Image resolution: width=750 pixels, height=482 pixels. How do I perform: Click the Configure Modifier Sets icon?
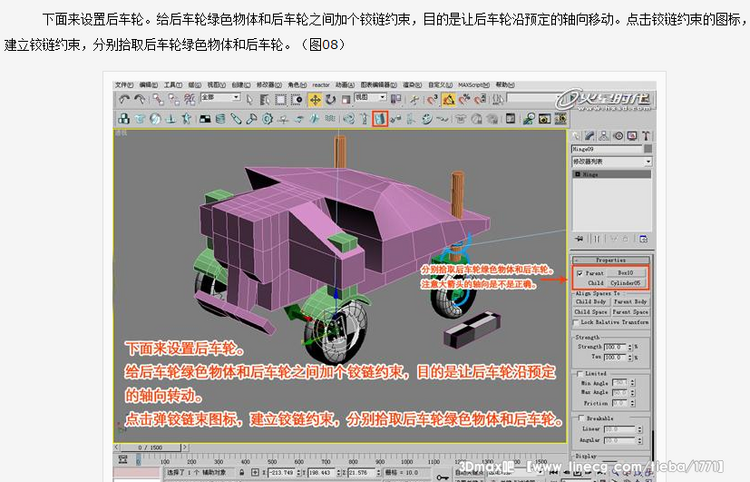pos(643,238)
